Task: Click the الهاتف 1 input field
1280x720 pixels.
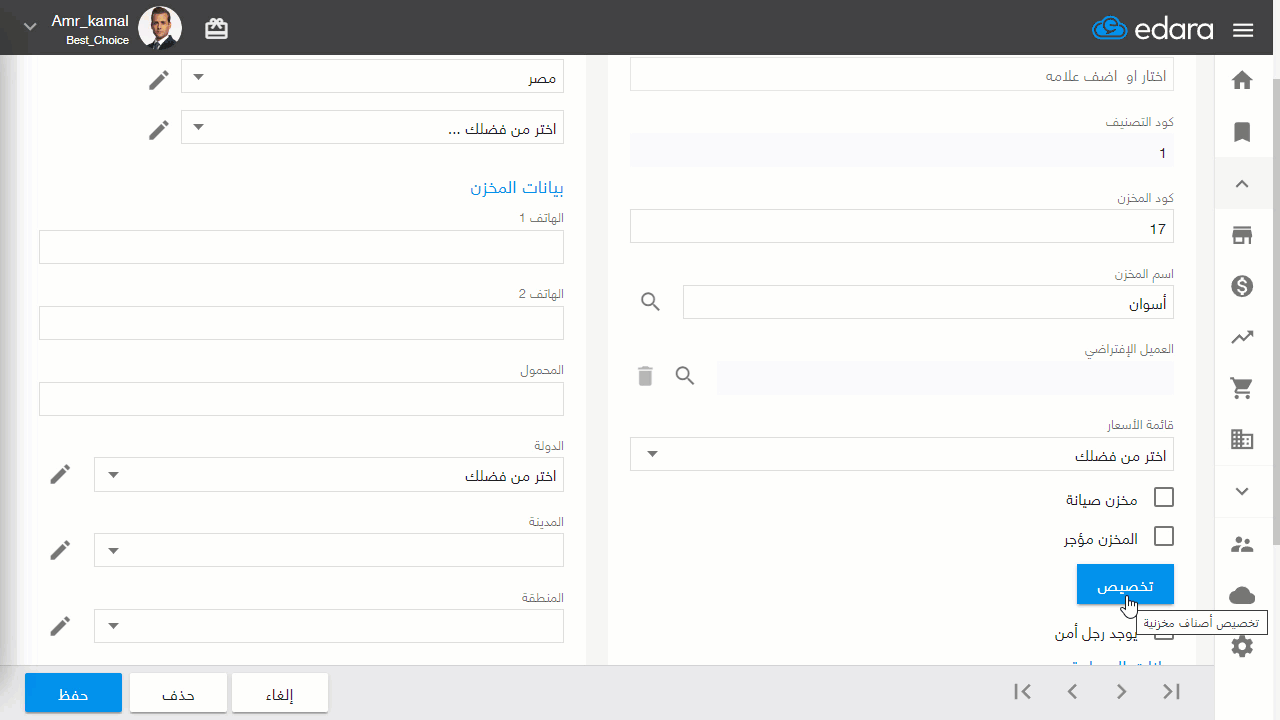Action: coord(301,247)
